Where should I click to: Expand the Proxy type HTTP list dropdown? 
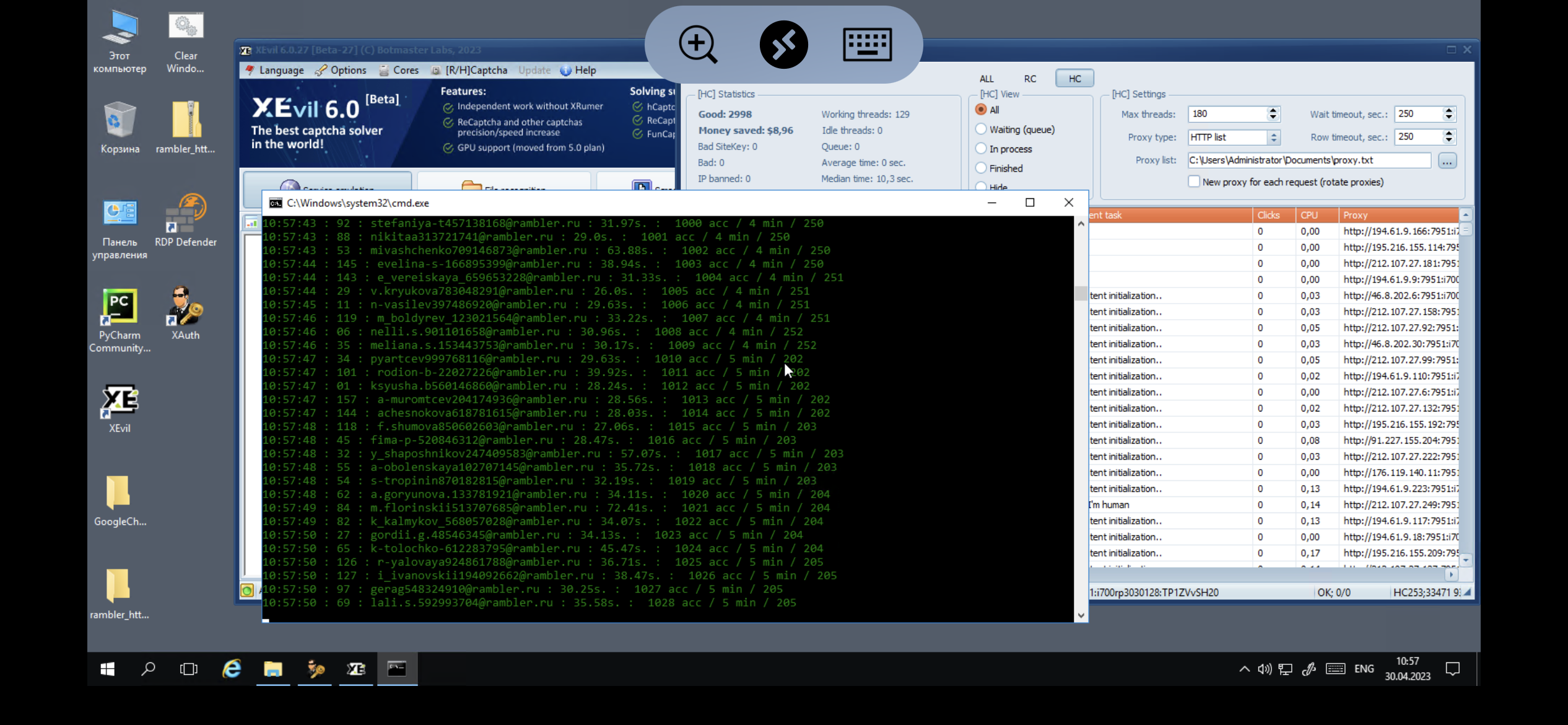(1273, 138)
